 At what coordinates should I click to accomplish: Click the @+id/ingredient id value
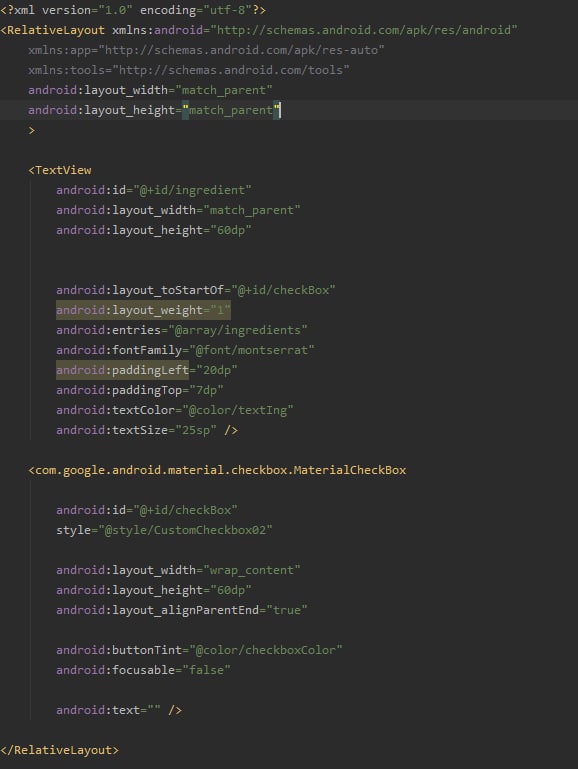click(192, 190)
